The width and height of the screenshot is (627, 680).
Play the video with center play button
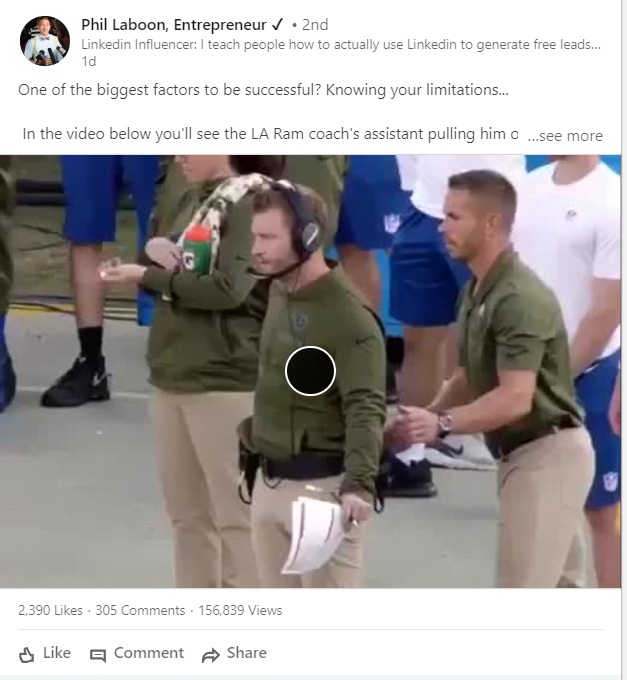pos(310,371)
